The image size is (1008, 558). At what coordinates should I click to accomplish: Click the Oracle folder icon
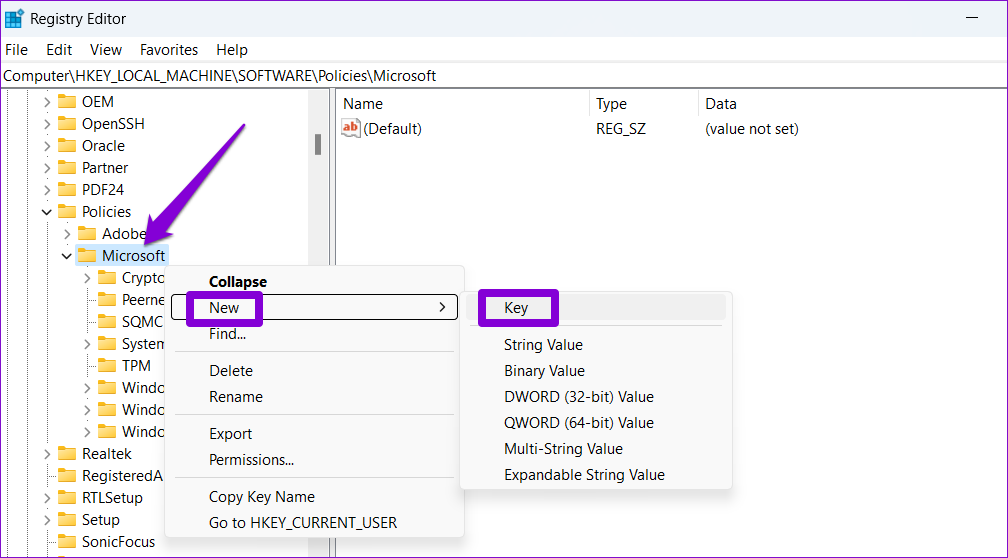(x=67, y=146)
